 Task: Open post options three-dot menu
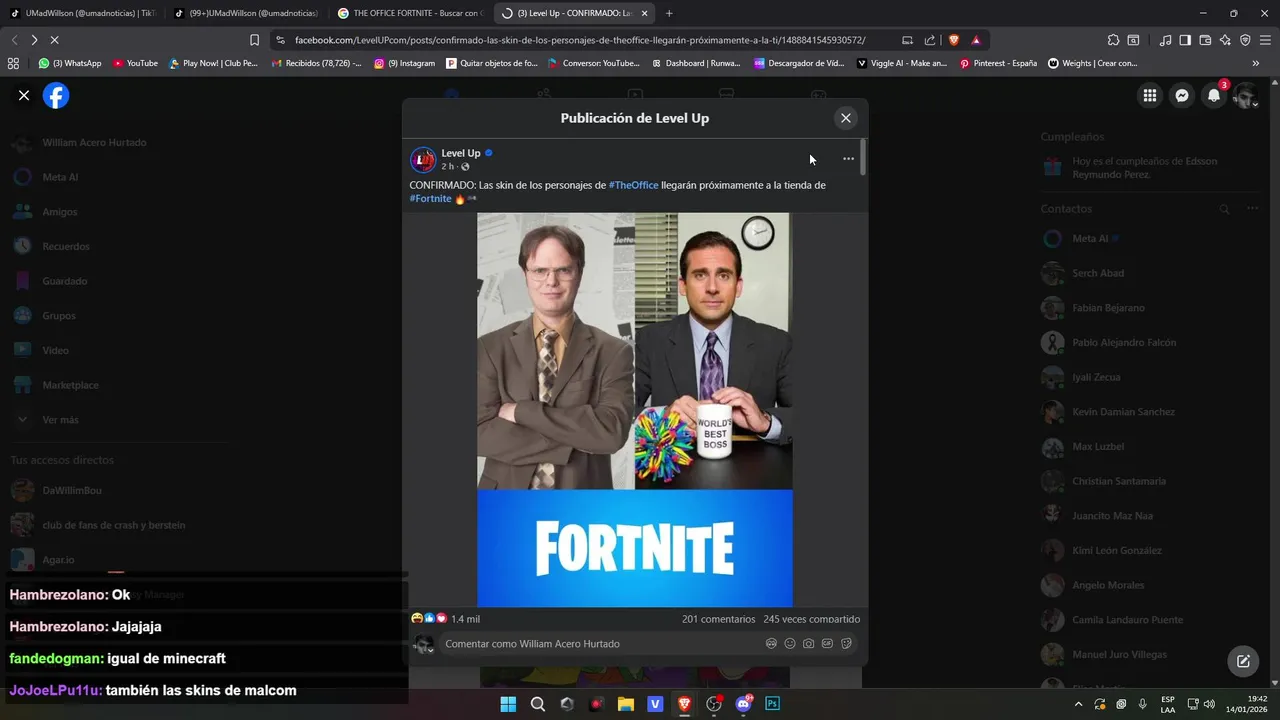pos(848,159)
